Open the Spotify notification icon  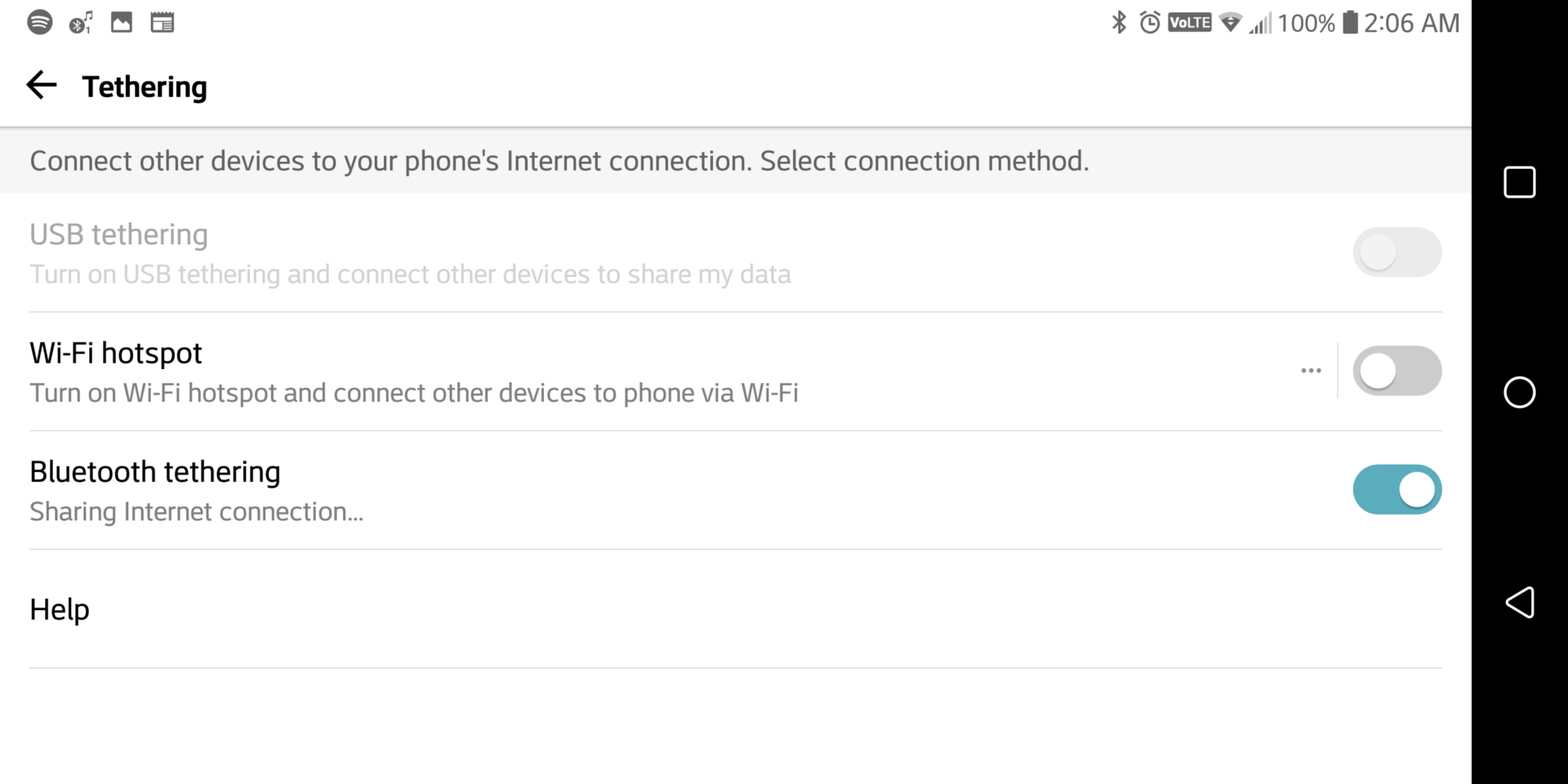pyautogui.click(x=40, y=22)
